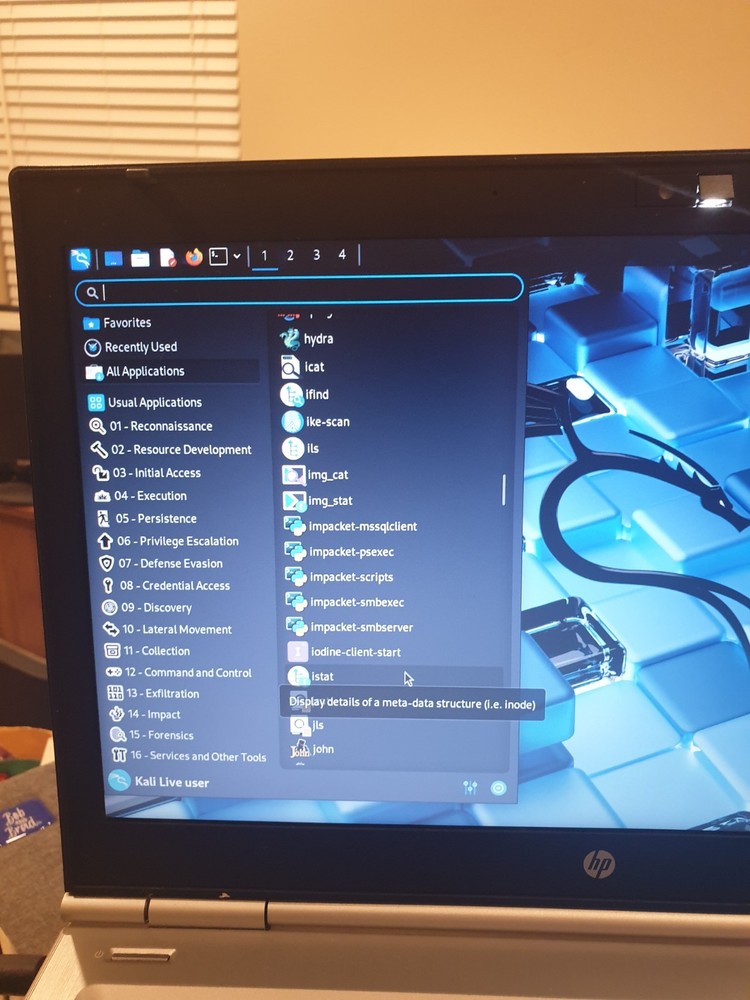Viewport: 750px width, 1000px height.
Task: Click the Kali Live user profile
Action: [159, 781]
